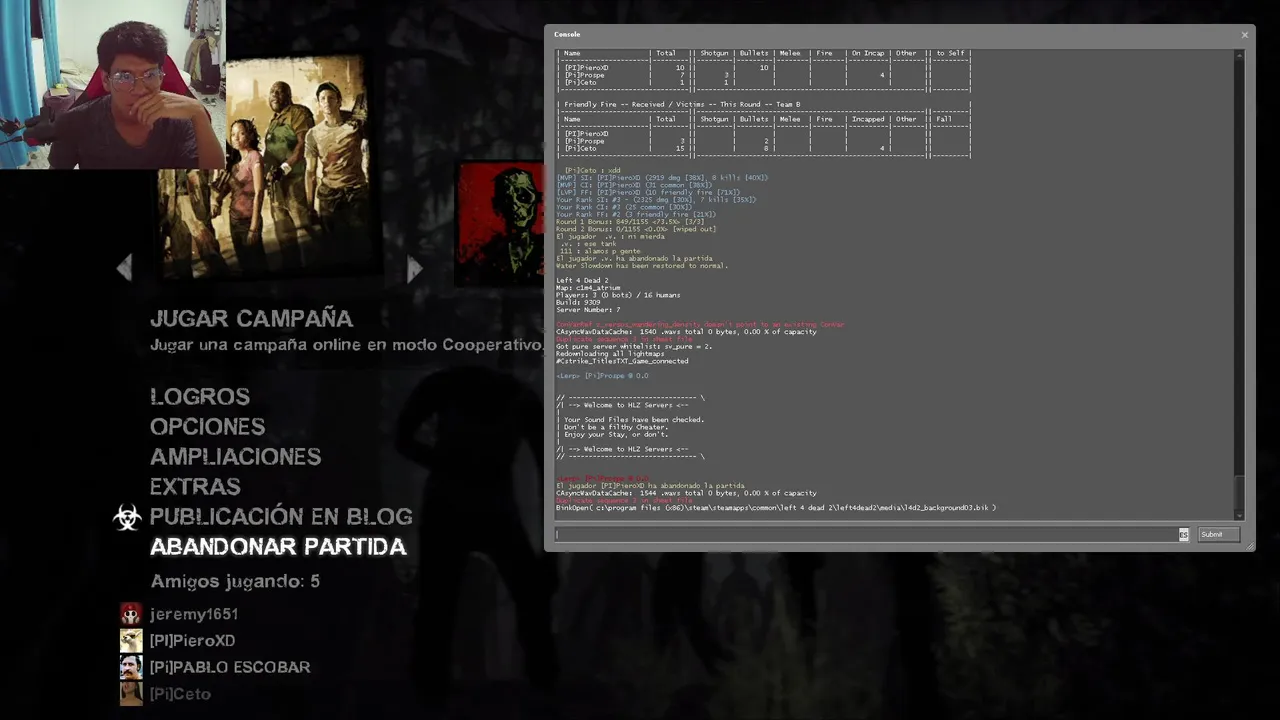Show next game mode with right arrow
This screenshot has height=720, width=1280.
(415, 267)
